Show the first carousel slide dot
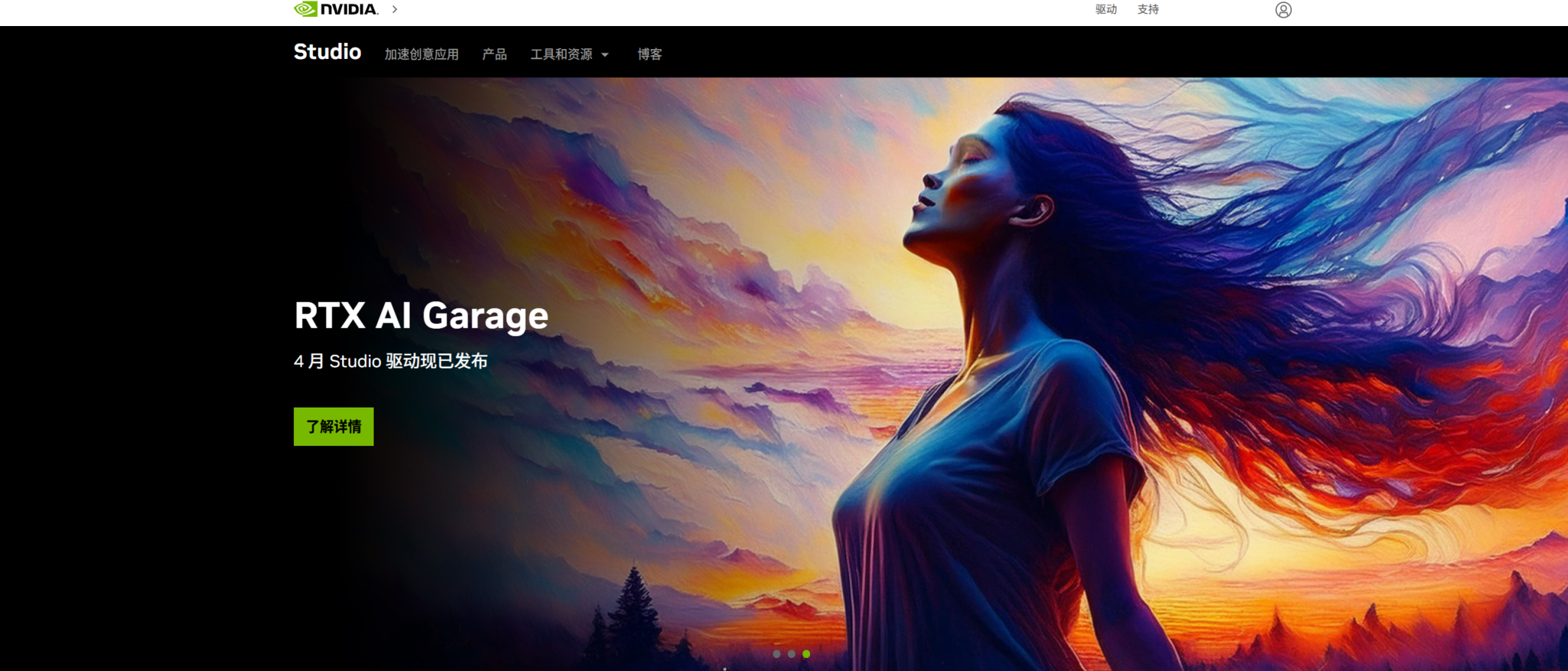The width and height of the screenshot is (1568, 671). (x=776, y=654)
